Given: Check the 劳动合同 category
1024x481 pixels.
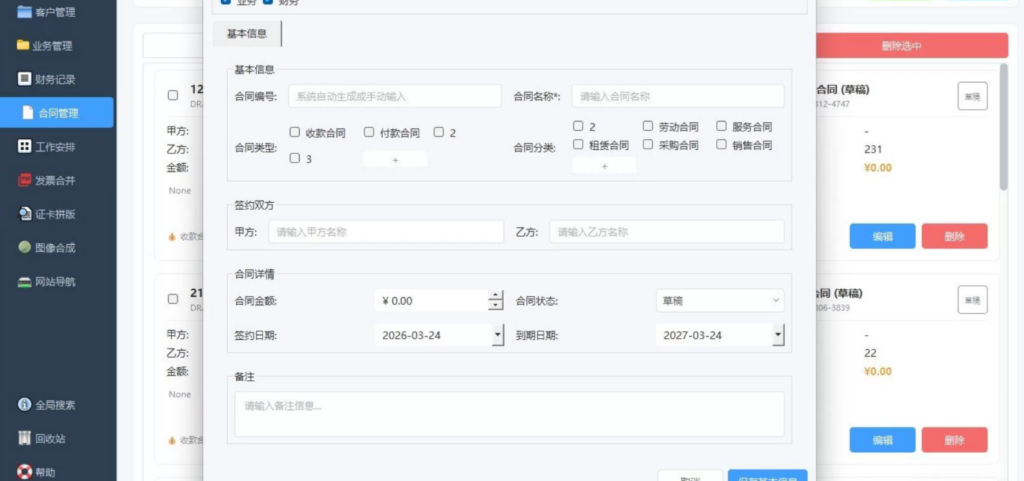Looking at the screenshot, I should 648,126.
